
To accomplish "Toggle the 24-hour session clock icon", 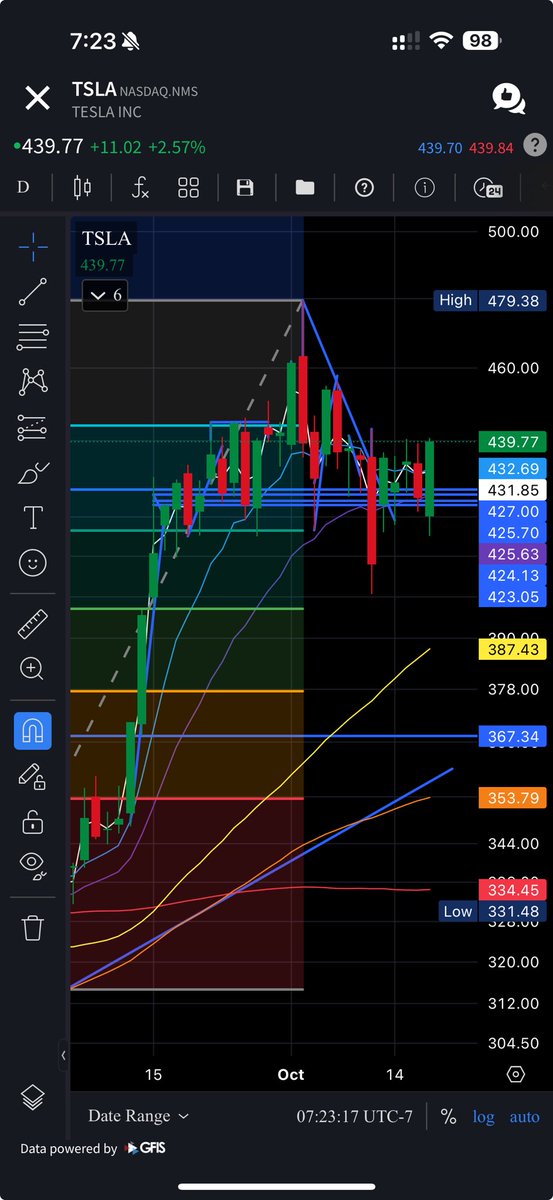I will pos(487,187).
